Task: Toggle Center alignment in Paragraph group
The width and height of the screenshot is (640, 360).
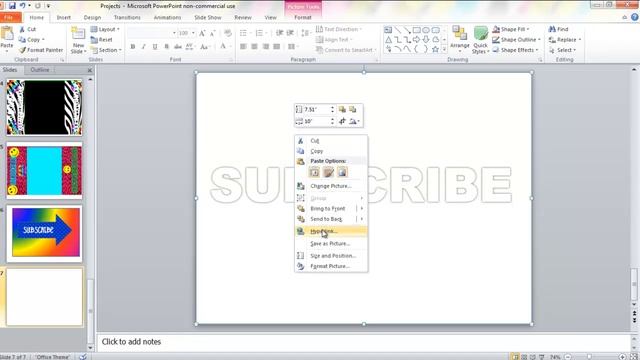Action: click(254, 47)
